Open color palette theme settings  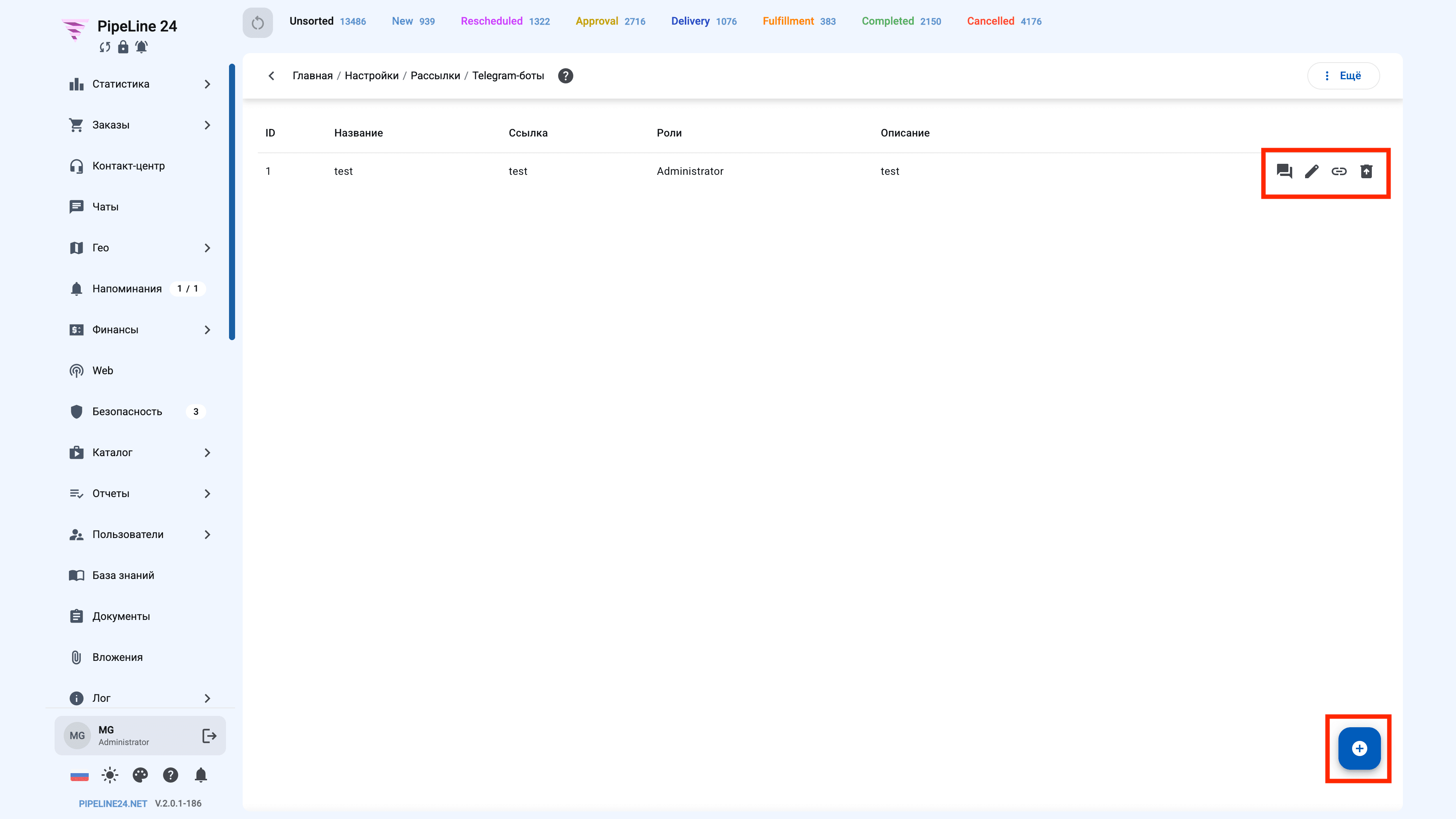140,775
